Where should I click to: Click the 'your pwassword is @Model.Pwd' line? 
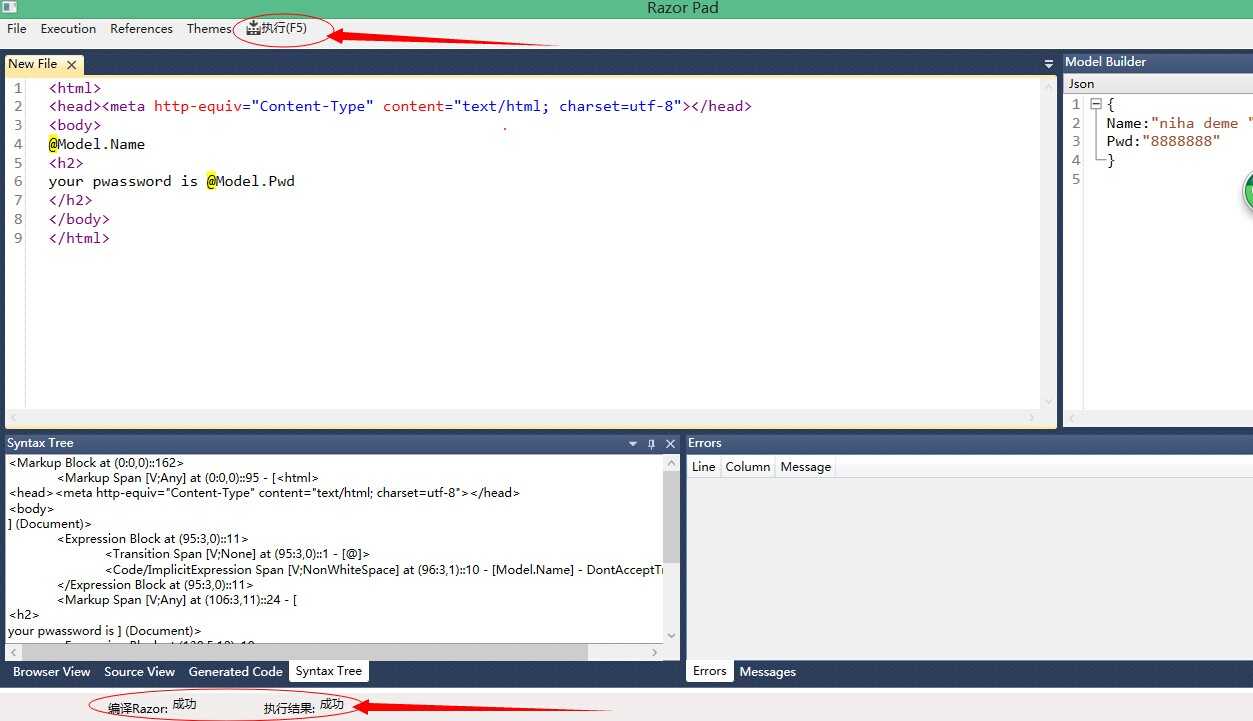tap(171, 181)
